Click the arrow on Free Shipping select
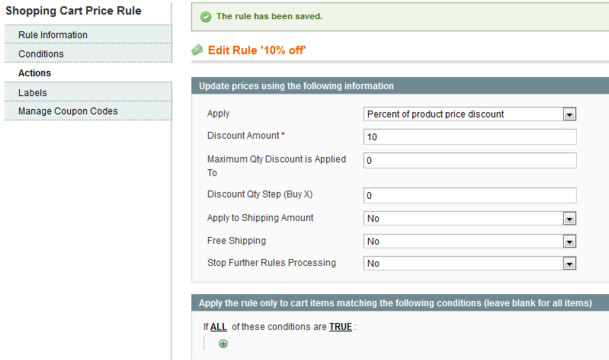Screen dimensions: 609x360 569,242
